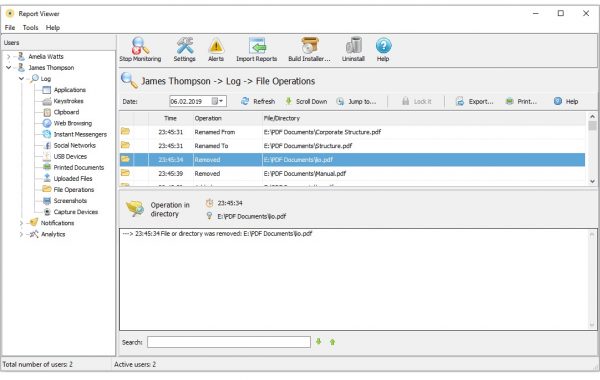Screen dimensions: 600x380
Task: Sort by File/Directory column header
Action: (x=423, y=118)
